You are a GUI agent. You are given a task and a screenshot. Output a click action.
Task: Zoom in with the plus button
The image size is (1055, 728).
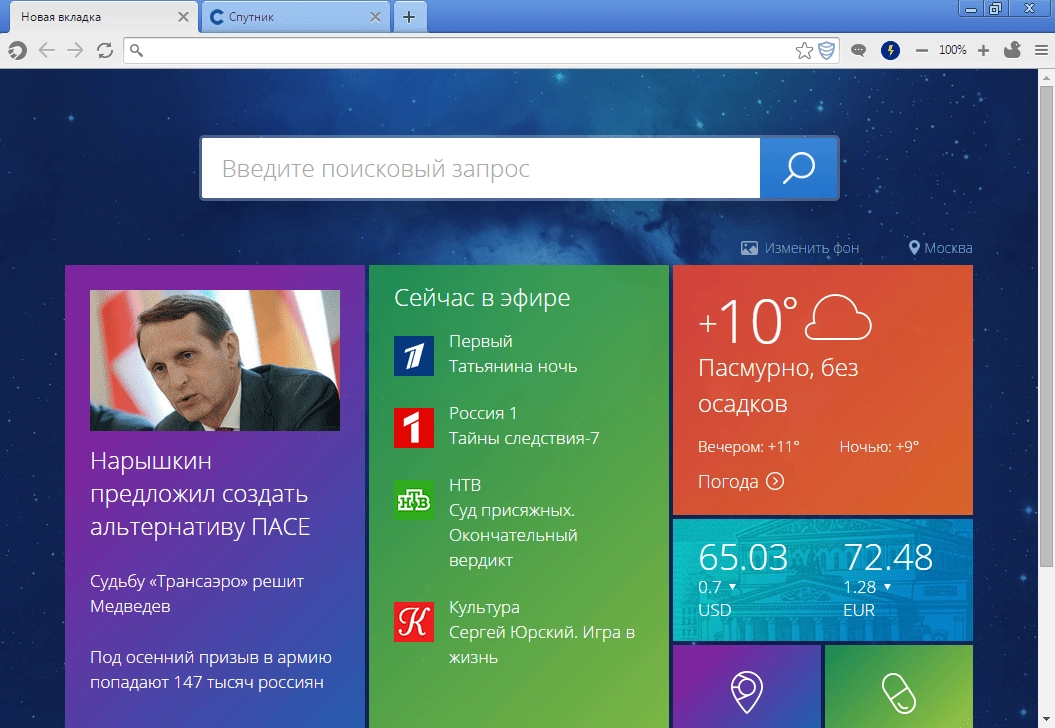point(983,50)
